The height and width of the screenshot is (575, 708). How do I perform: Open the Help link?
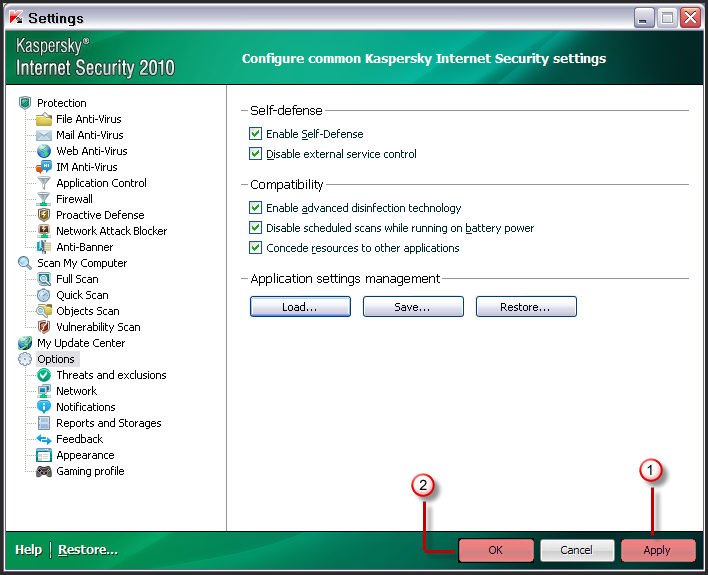[28, 550]
